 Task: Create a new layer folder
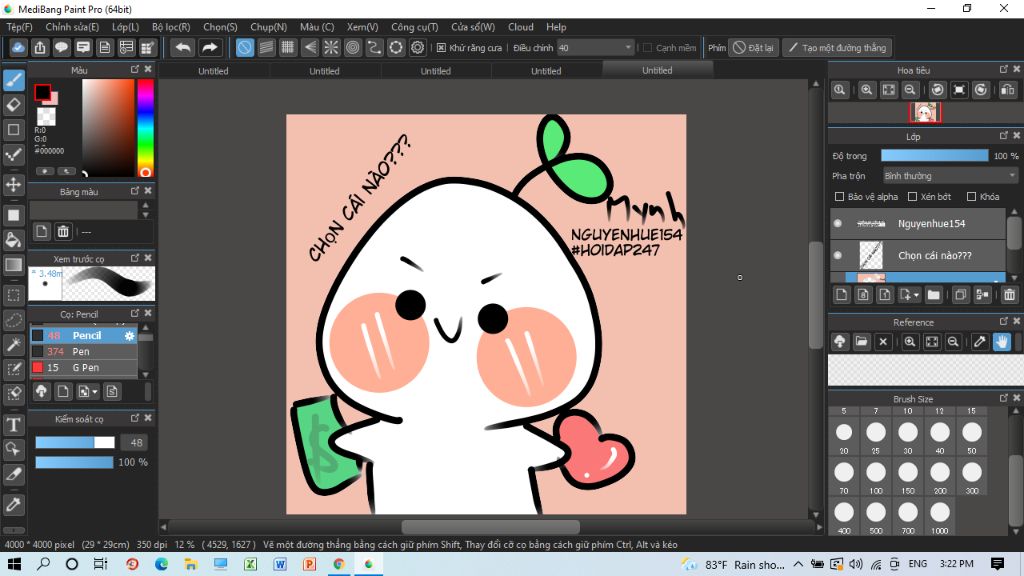click(x=934, y=295)
